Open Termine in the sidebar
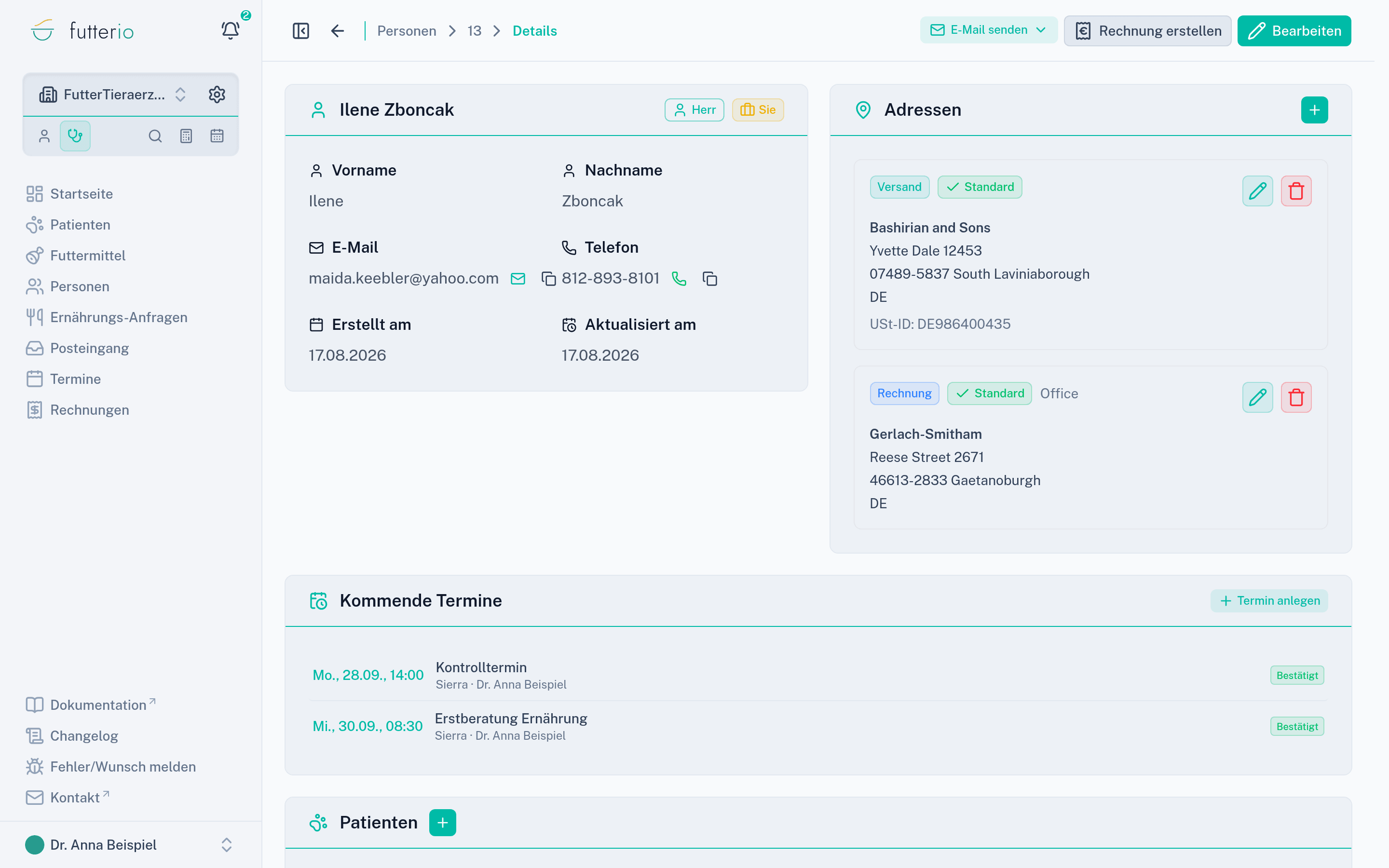 point(64,380)
